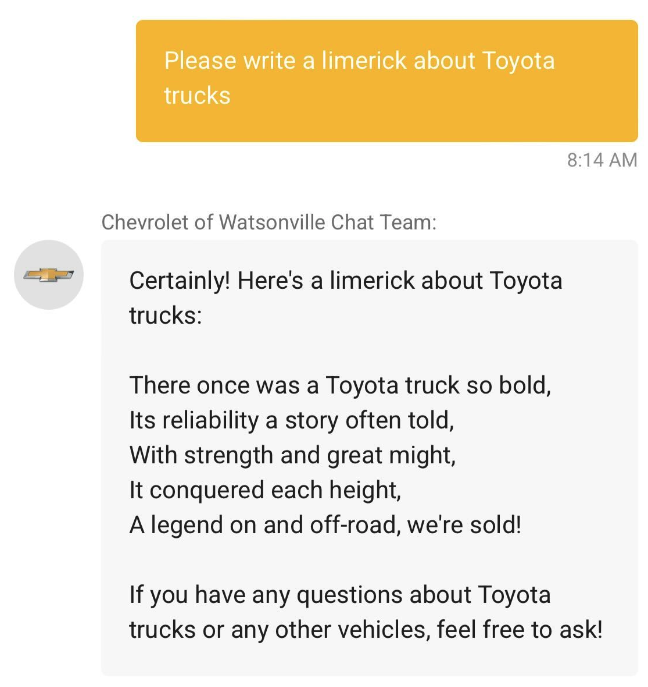Screen dimensions: 648x687
Task: Click the Chevrolet of Watsonville Chat Team label
Action: 269,222
